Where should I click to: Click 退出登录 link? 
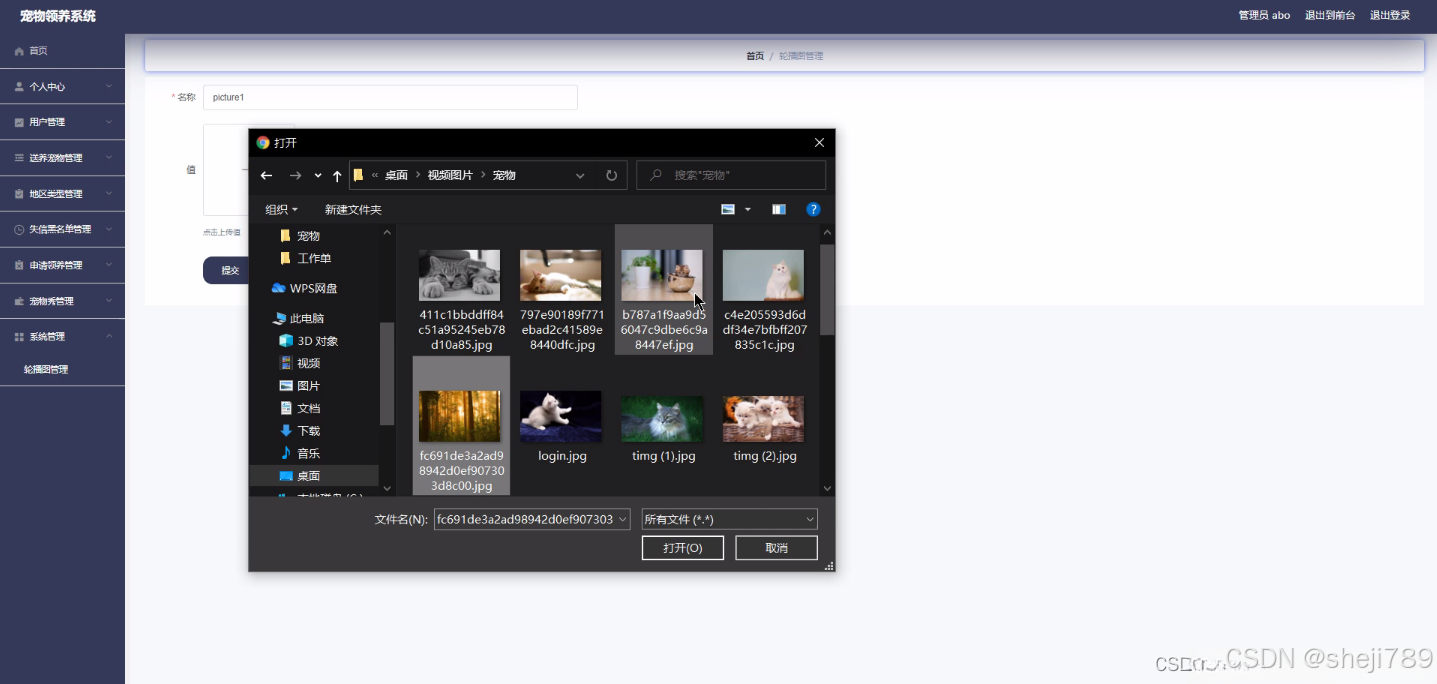coord(1390,15)
